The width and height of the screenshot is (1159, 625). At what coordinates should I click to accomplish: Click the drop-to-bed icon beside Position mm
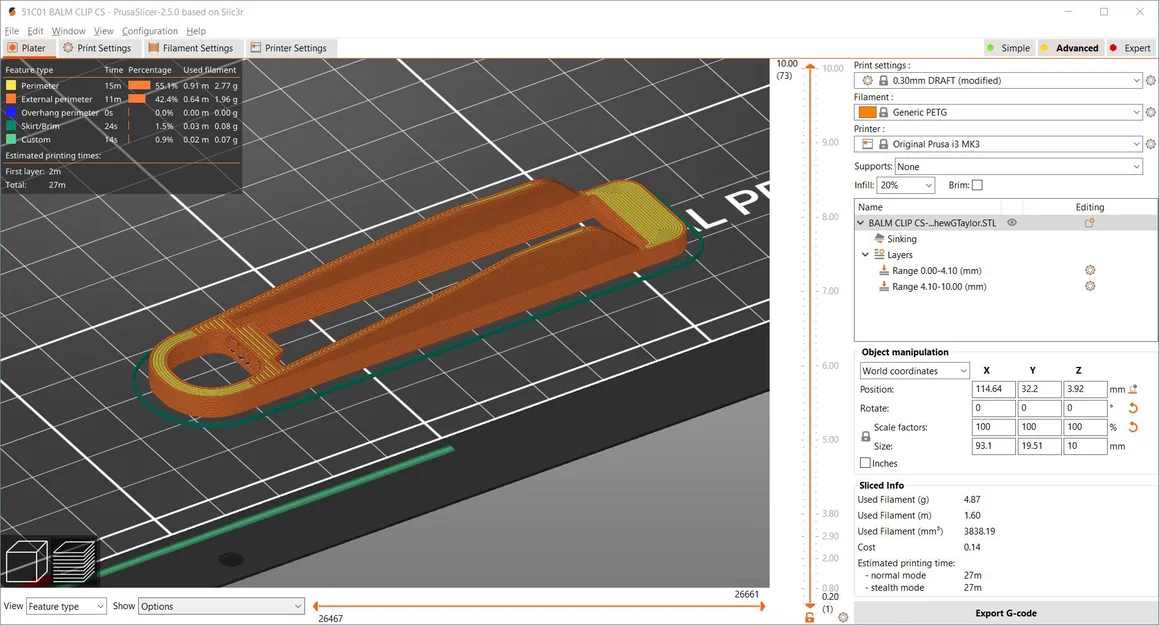pyautogui.click(x=1134, y=389)
